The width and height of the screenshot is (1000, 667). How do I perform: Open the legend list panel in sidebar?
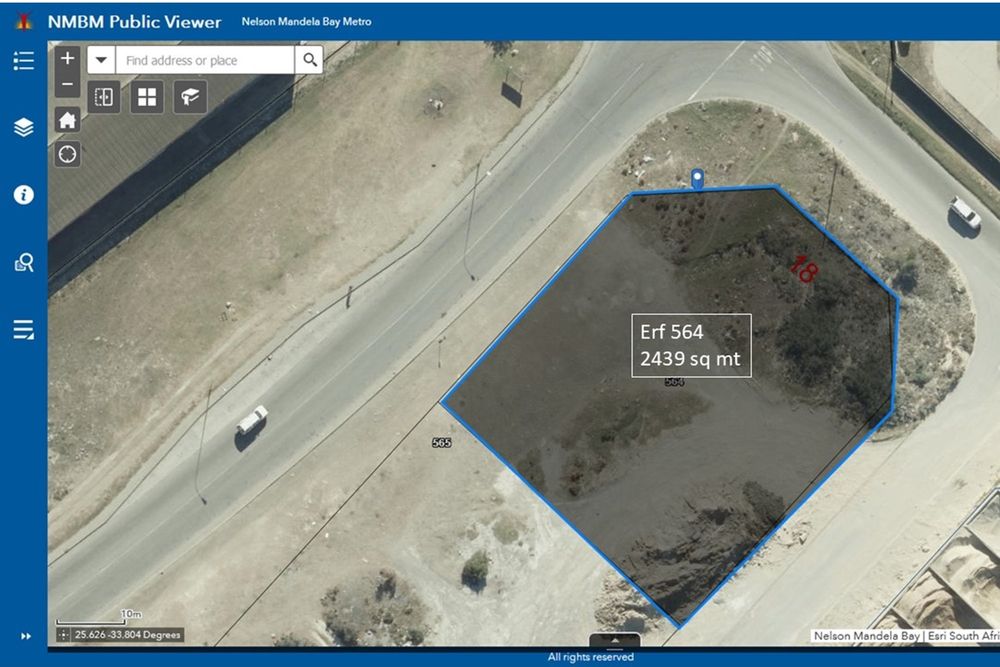tap(23, 61)
